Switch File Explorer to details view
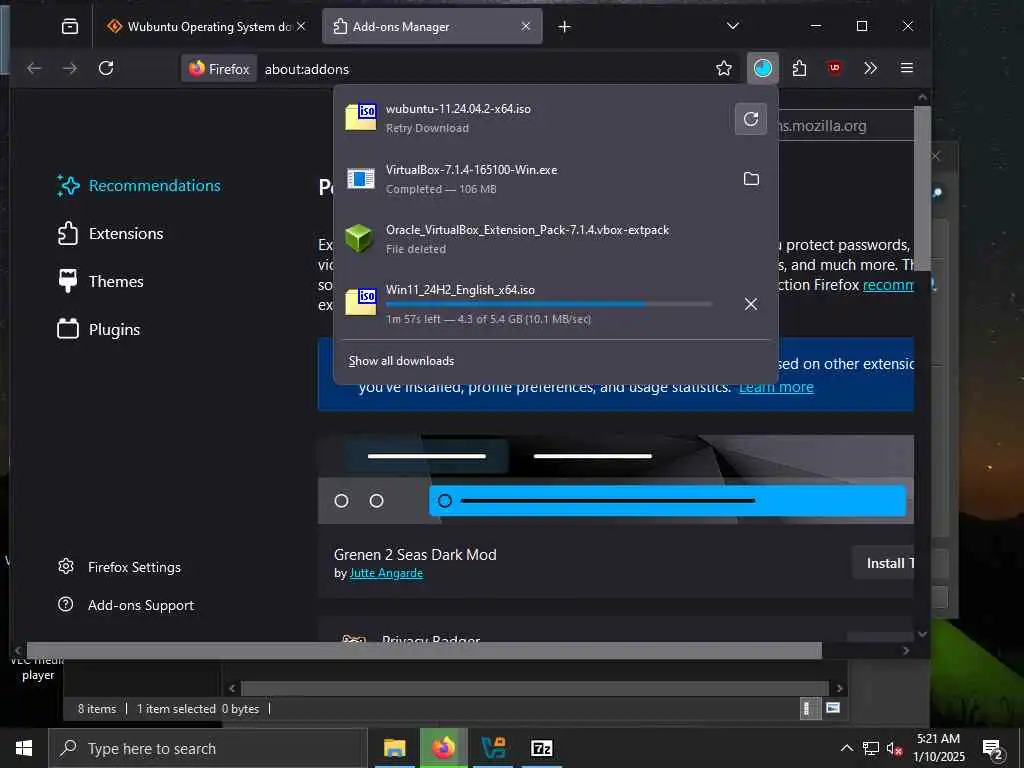Screen dimensions: 1024x768 pyautogui.click(x=808, y=709)
